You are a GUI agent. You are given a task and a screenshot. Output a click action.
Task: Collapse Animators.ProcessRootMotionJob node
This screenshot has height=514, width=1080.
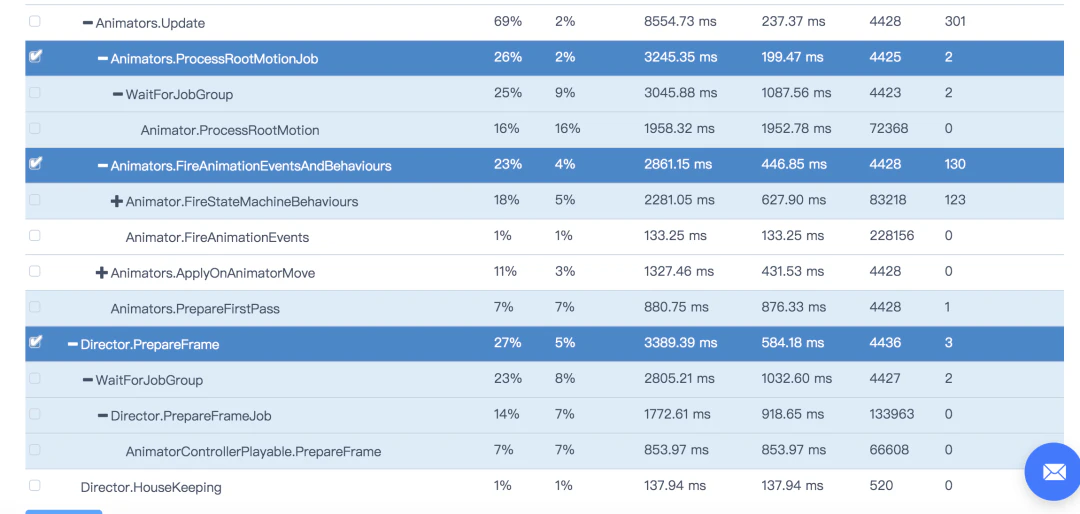tap(103, 59)
